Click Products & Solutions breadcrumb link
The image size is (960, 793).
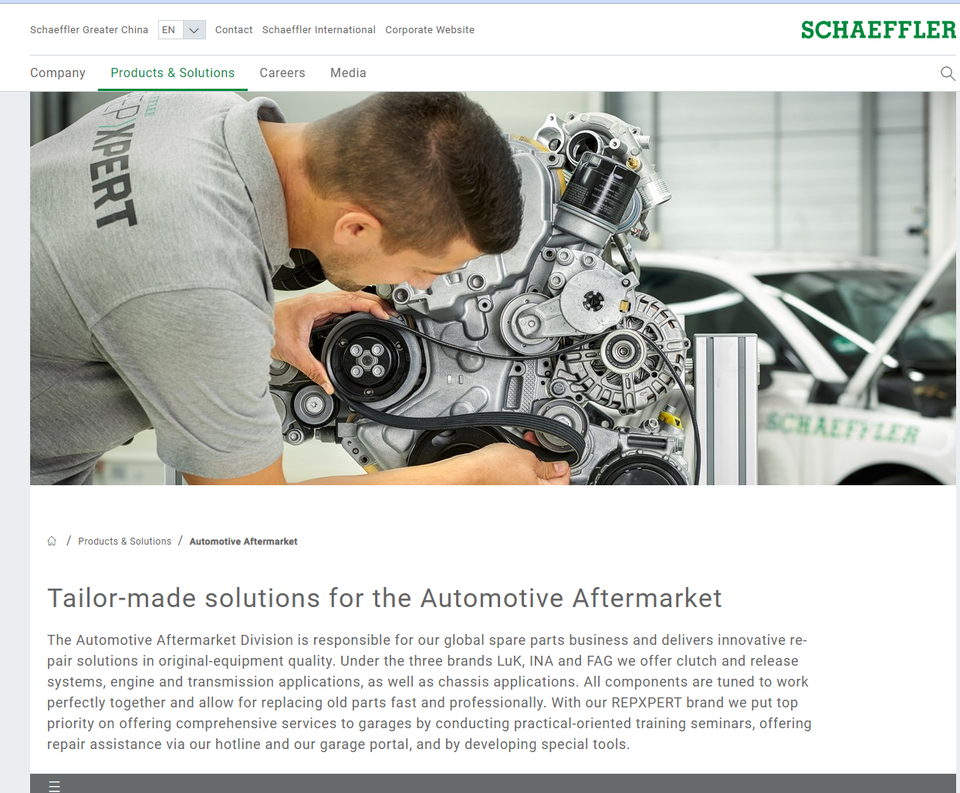pos(125,541)
